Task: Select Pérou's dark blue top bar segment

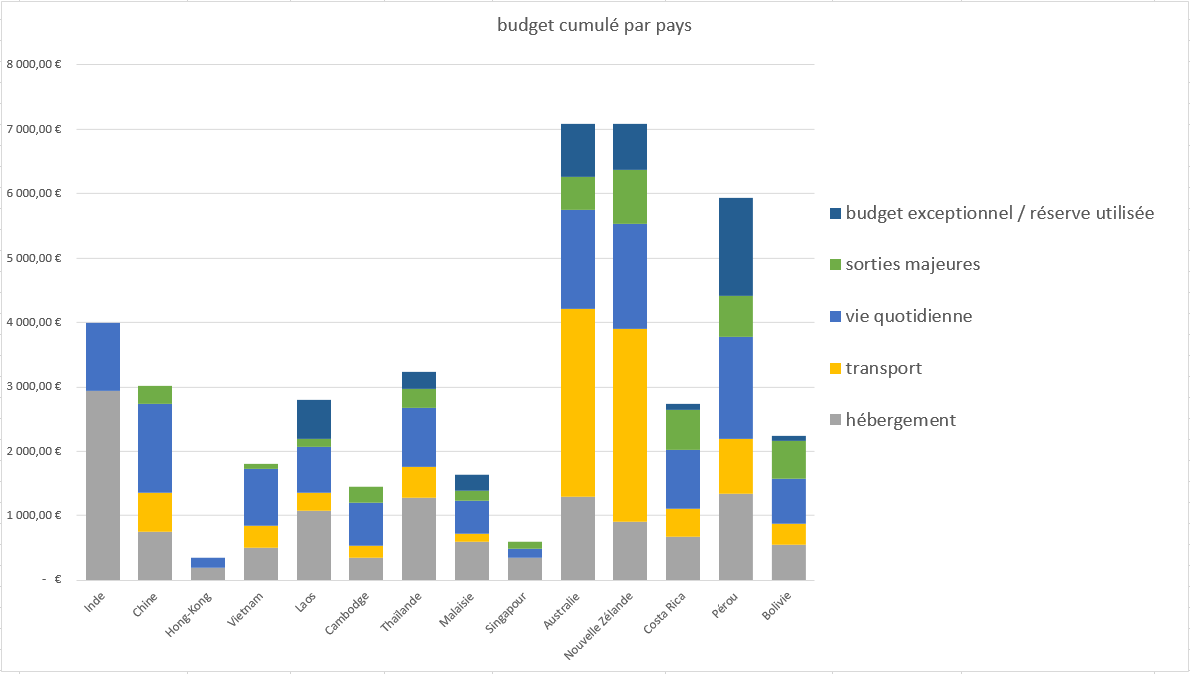Action: tap(735, 246)
